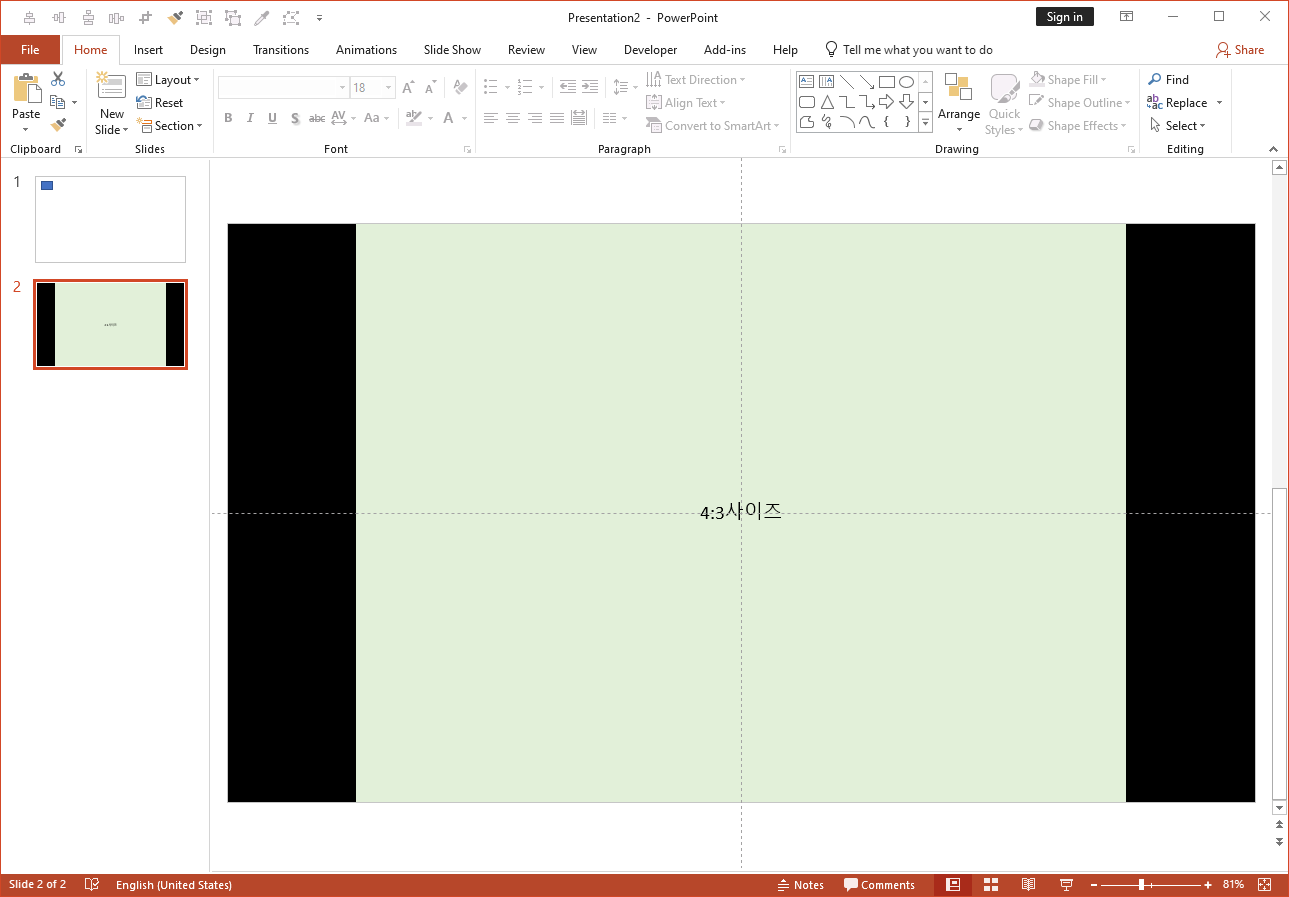Viewport: 1289px width, 897px height.
Task: Switch to the Insert tab
Action: [148, 49]
